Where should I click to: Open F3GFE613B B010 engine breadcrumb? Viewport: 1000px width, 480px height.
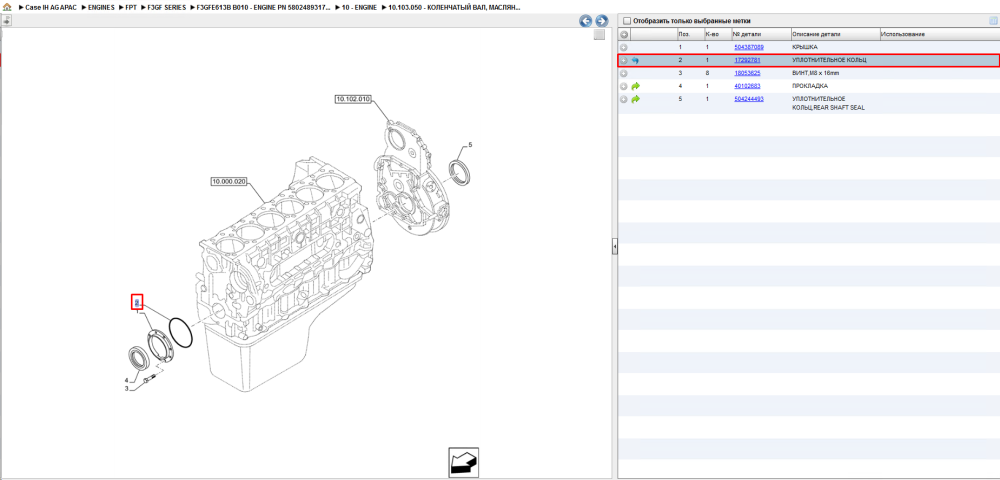coord(264,7)
